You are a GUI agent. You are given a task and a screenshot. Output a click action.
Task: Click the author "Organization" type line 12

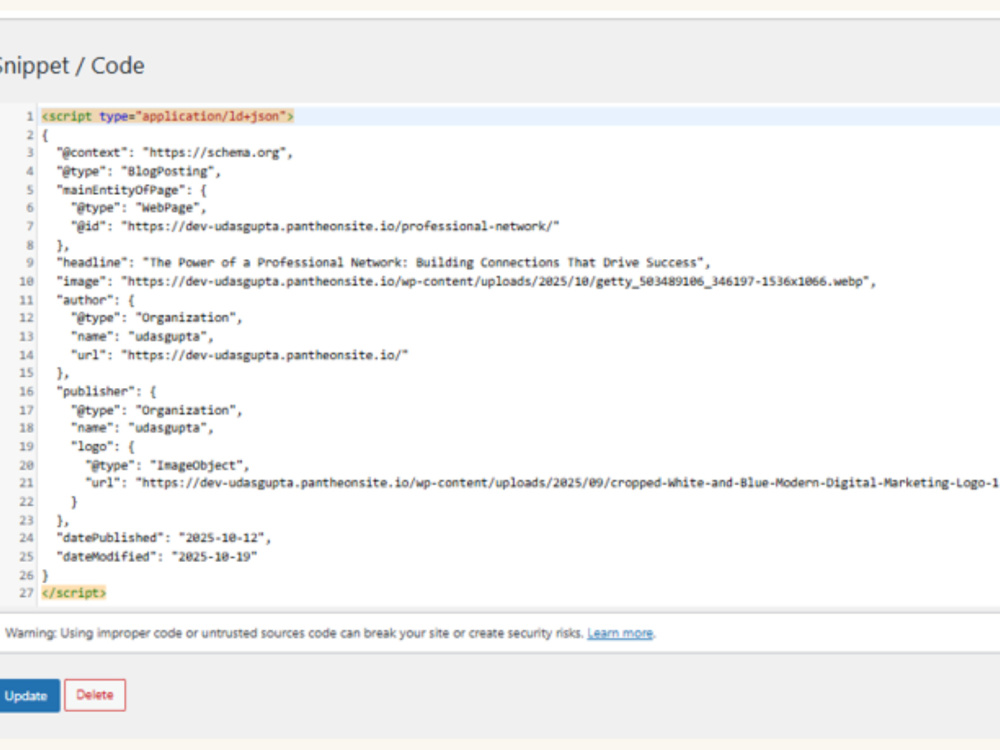pyautogui.click(x=156, y=318)
